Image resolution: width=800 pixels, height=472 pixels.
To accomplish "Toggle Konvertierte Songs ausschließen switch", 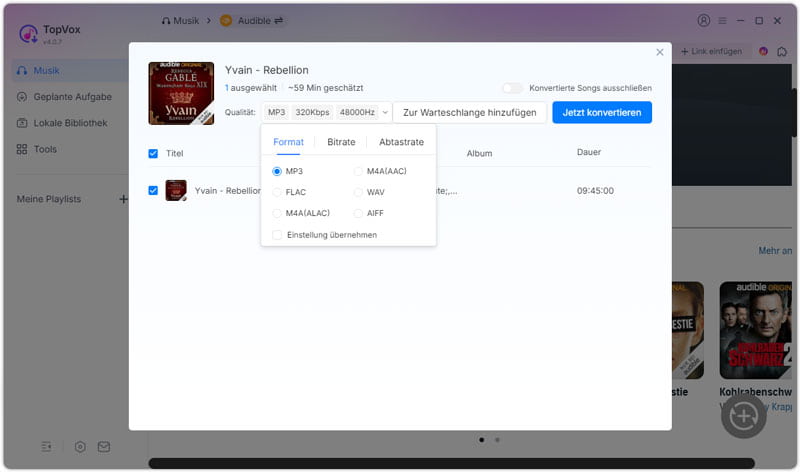I will click(x=512, y=88).
